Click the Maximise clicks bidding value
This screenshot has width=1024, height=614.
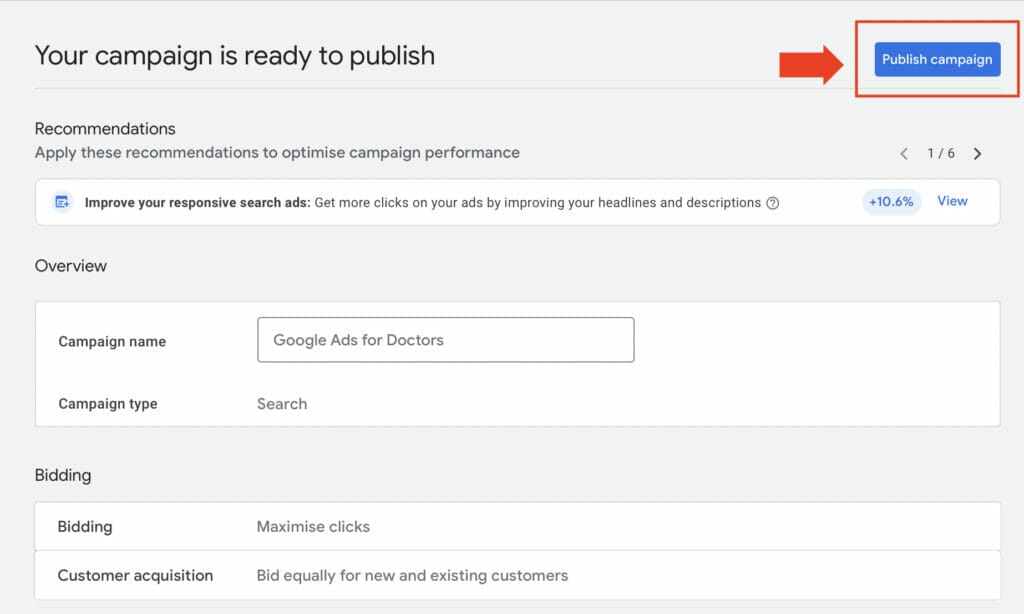[313, 526]
